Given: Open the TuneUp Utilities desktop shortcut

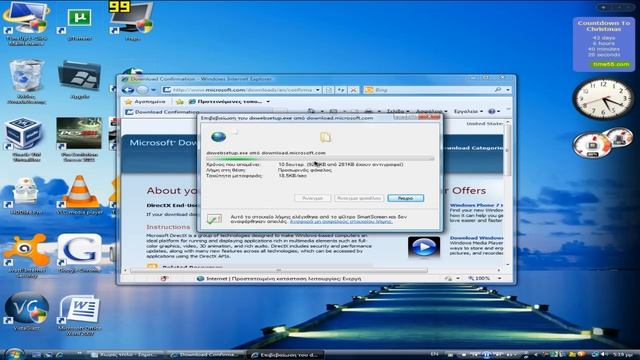Looking at the screenshot, I should 26,22.
